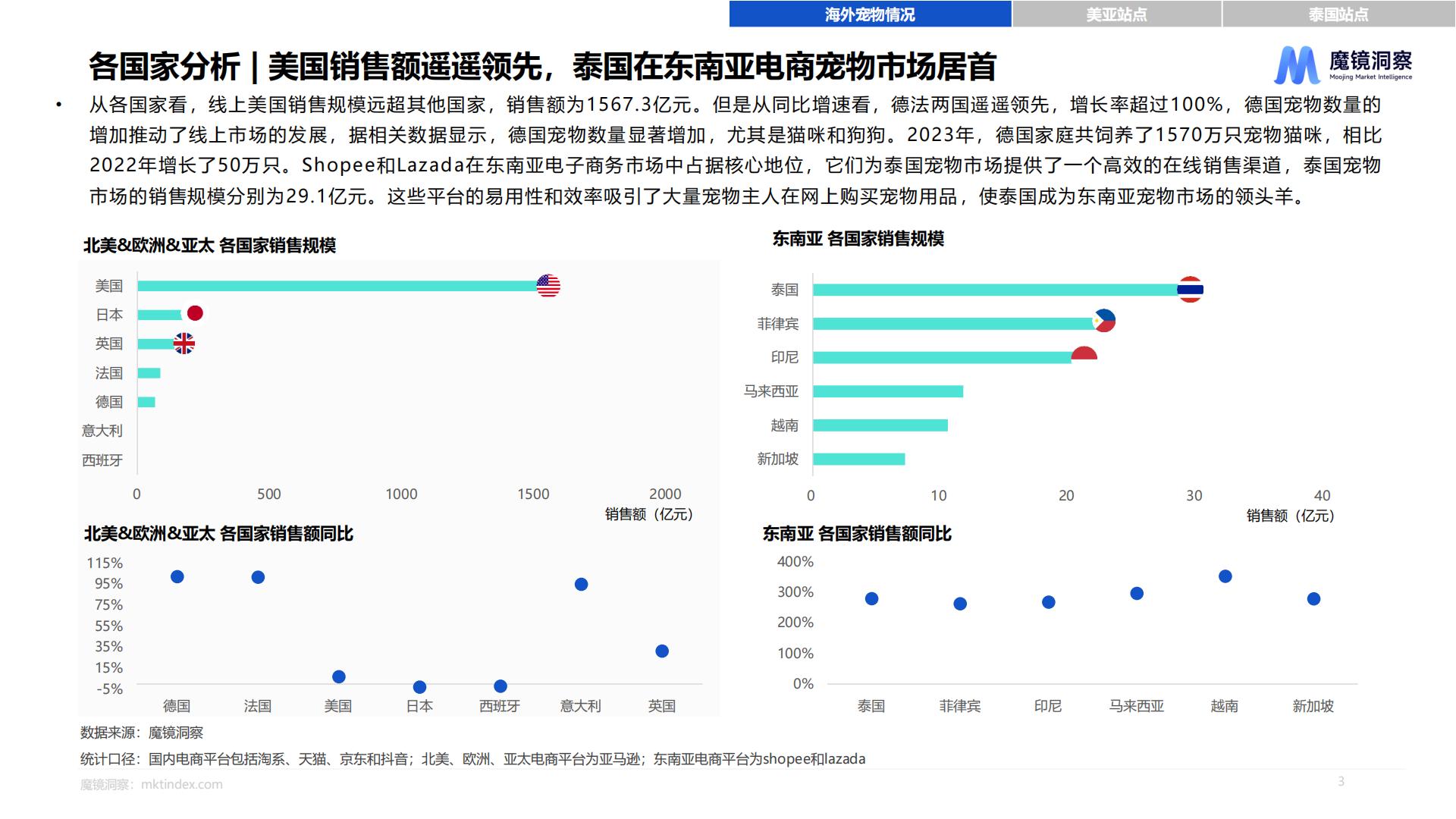Viewport: 1456px width, 819px height.
Task: Click the 新加坡 growth data point
Action: (1313, 599)
